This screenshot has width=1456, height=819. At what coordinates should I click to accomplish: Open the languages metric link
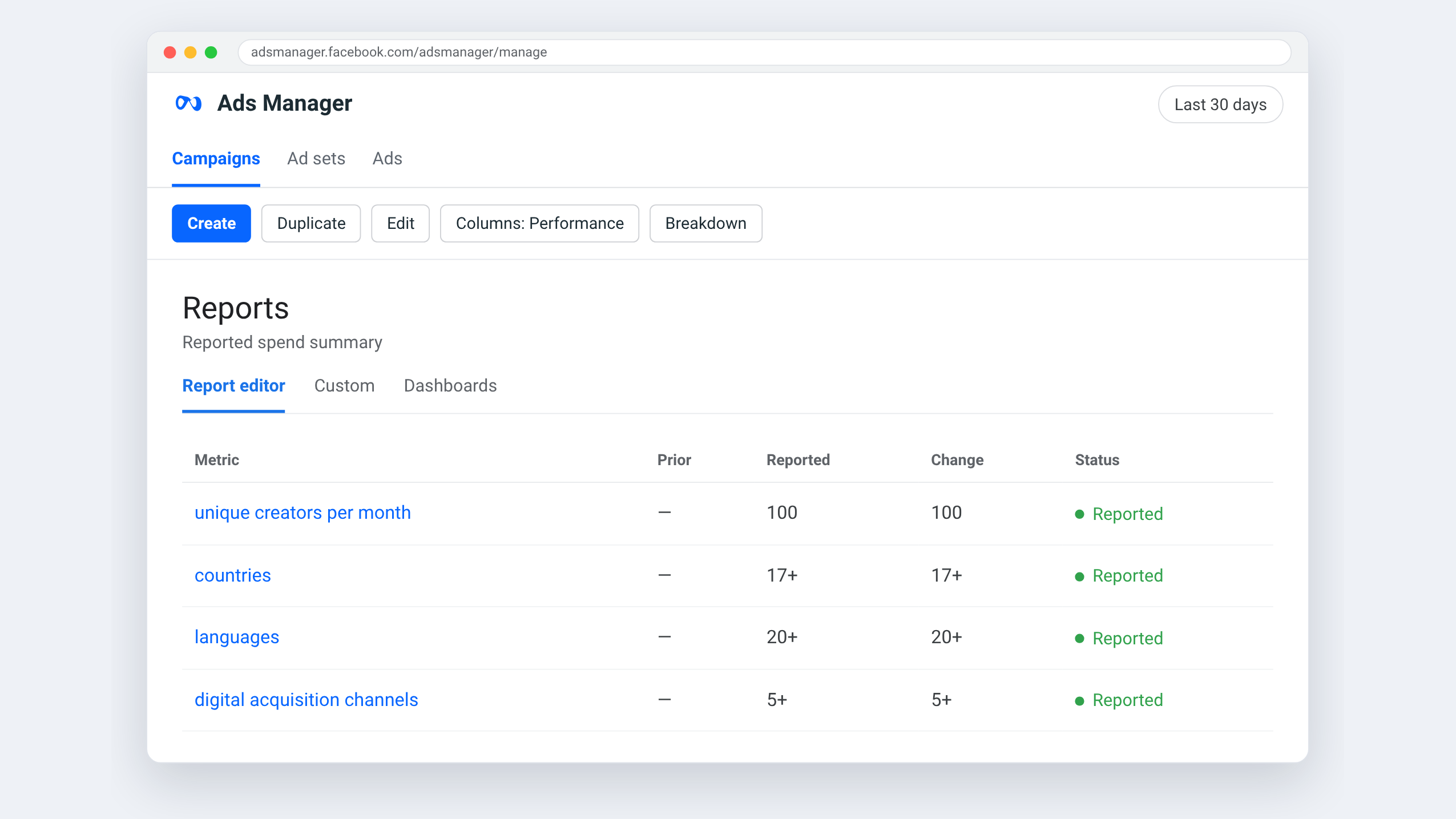coord(237,638)
